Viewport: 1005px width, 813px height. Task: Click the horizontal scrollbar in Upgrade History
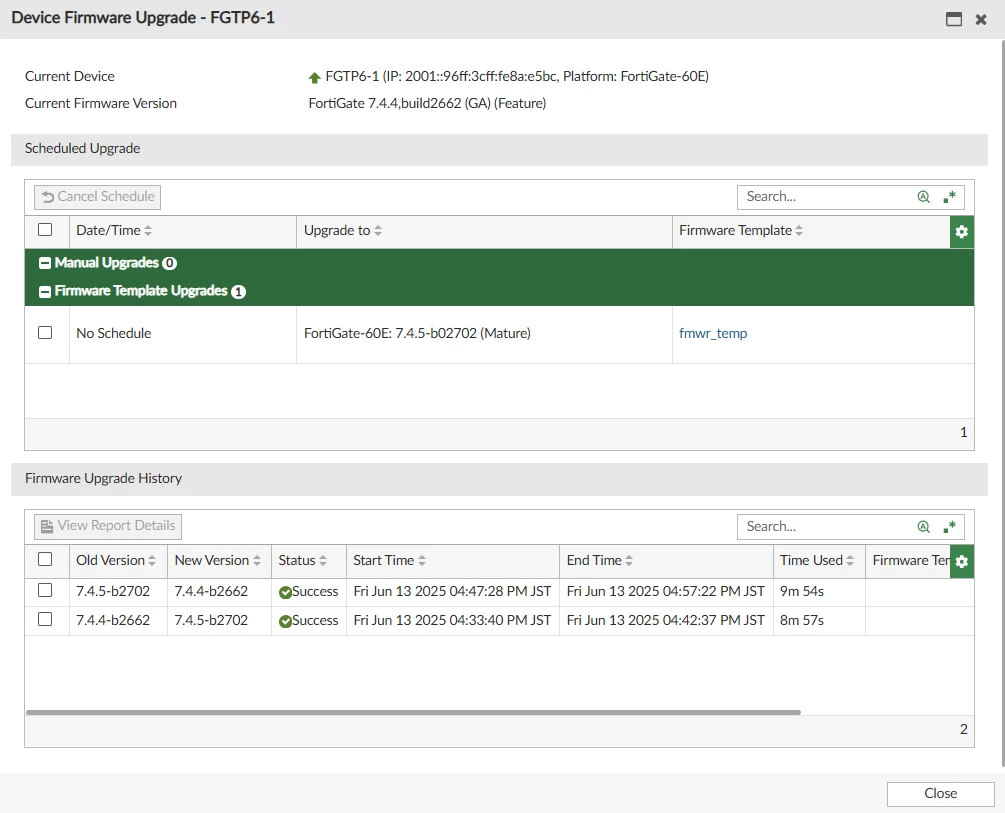[413, 712]
